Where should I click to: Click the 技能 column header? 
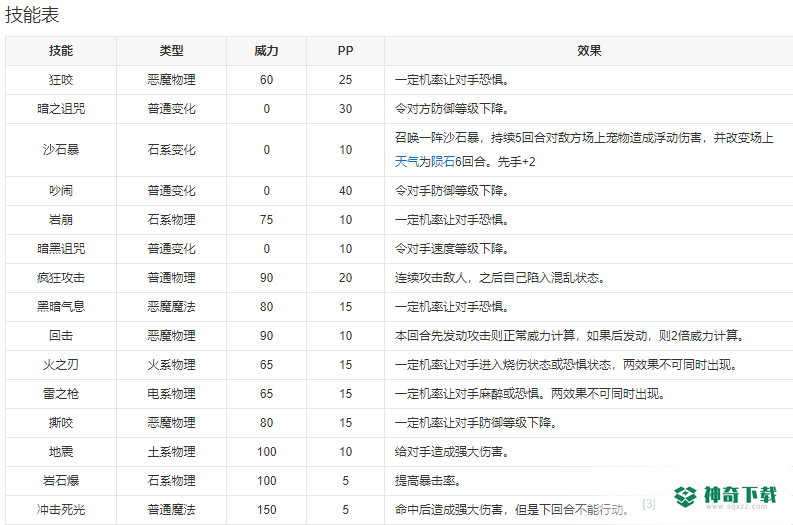(x=61, y=51)
